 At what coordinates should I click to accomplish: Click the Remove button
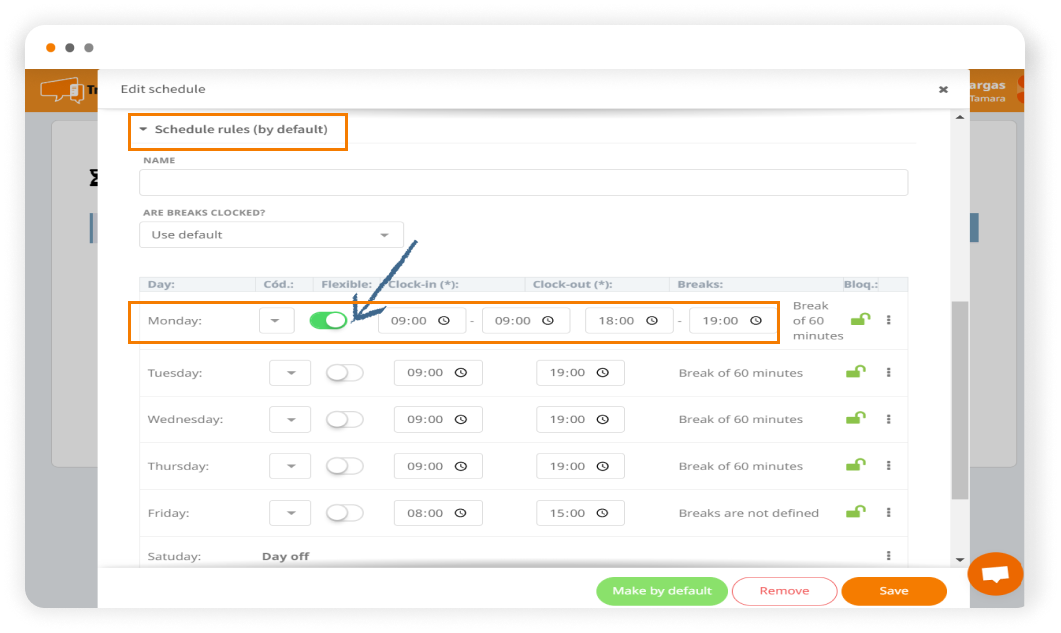pyautogui.click(x=784, y=591)
